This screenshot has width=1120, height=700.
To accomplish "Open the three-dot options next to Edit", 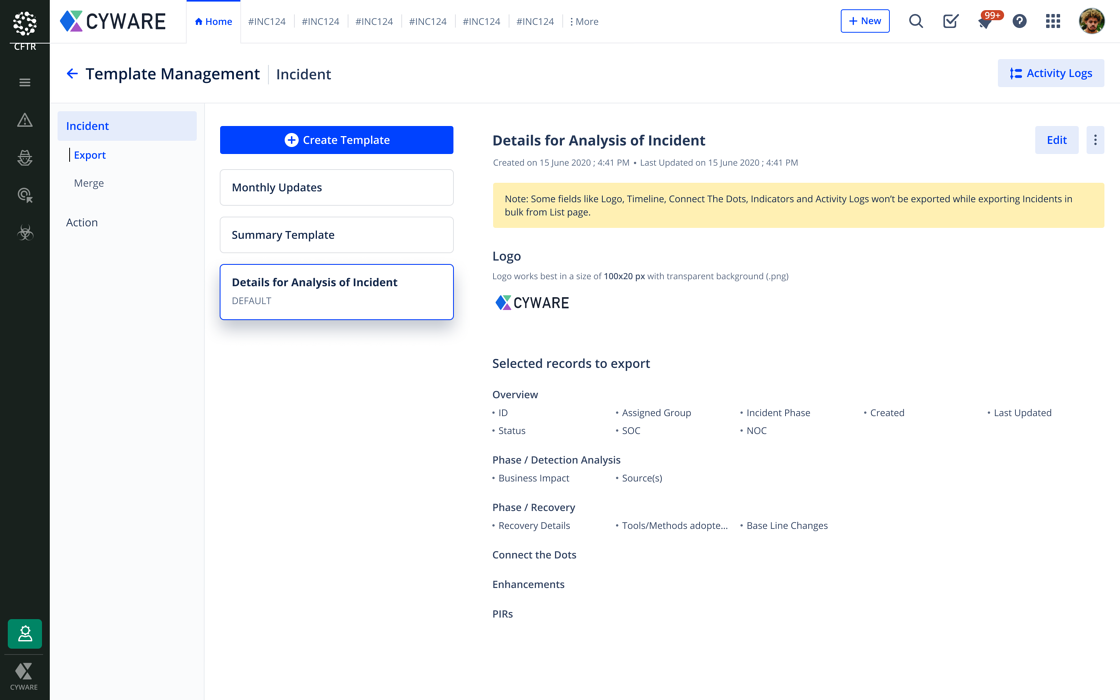I will pos(1095,140).
